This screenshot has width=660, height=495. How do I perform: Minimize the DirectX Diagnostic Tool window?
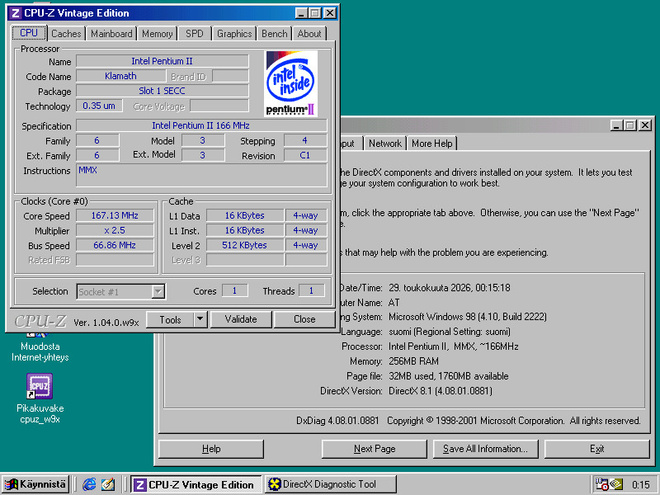(x=617, y=125)
